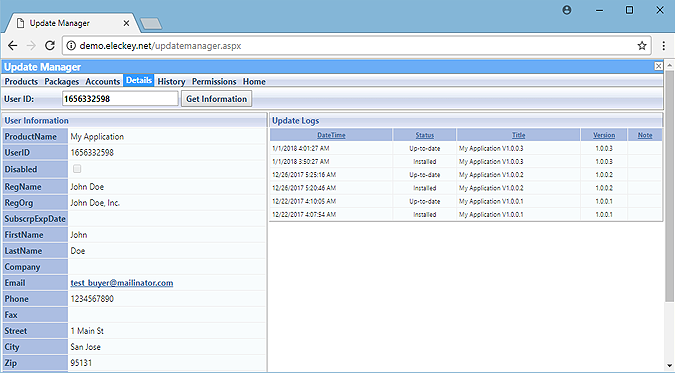The width and height of the screenshot is (675, 373).
Task: Select log row 1/1/2018 3:50:27 AM
Action: tap(466, 162)
